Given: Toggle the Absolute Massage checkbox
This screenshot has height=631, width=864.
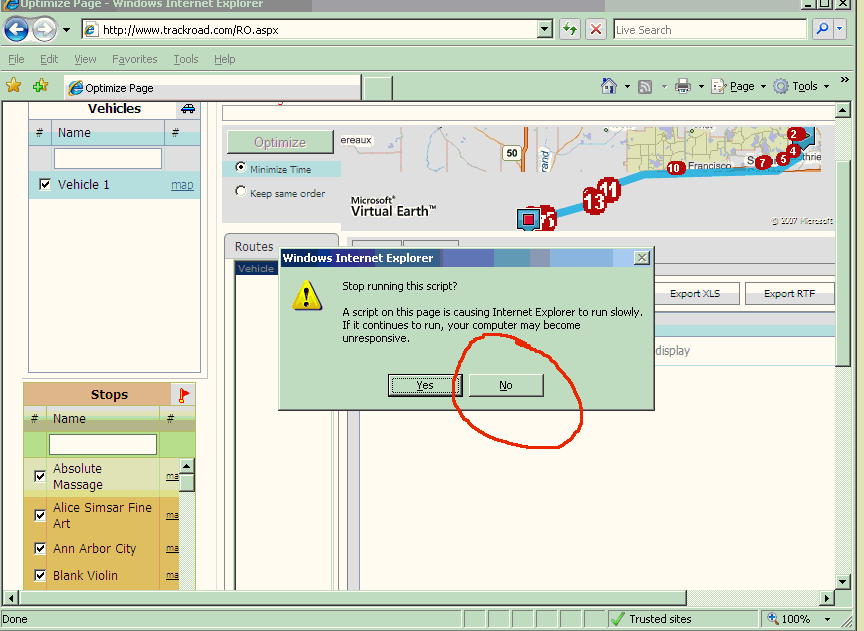Looking at the screenshot, I should [x=40, y=476].
